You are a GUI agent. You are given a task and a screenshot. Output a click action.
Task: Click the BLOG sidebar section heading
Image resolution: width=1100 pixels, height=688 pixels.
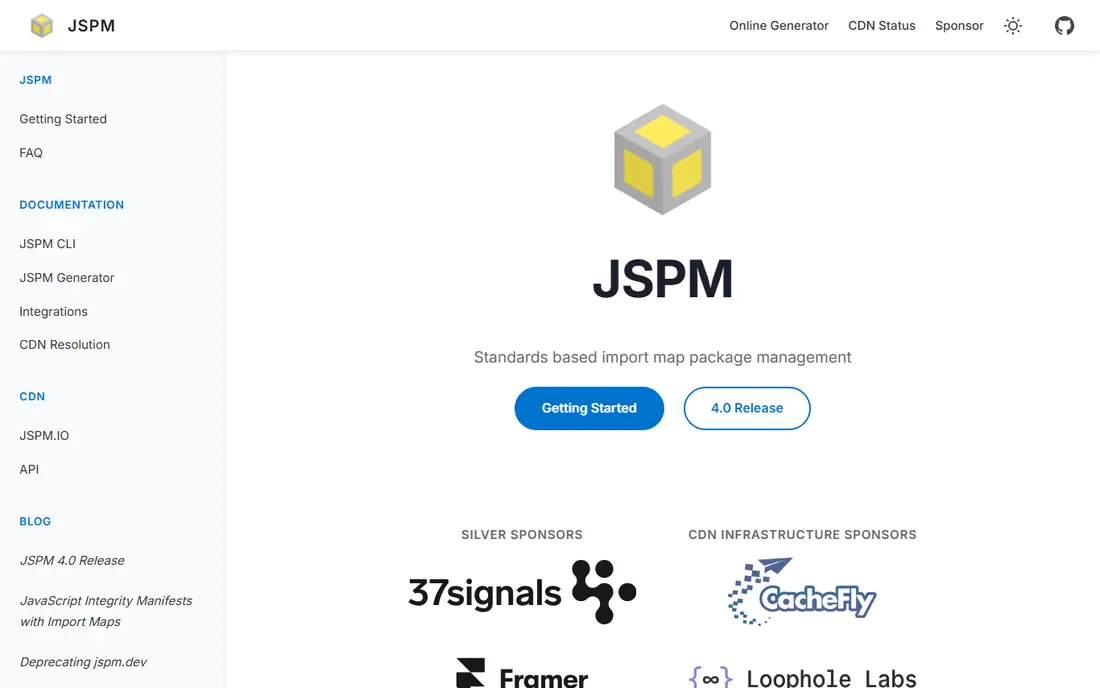point(35,521)
